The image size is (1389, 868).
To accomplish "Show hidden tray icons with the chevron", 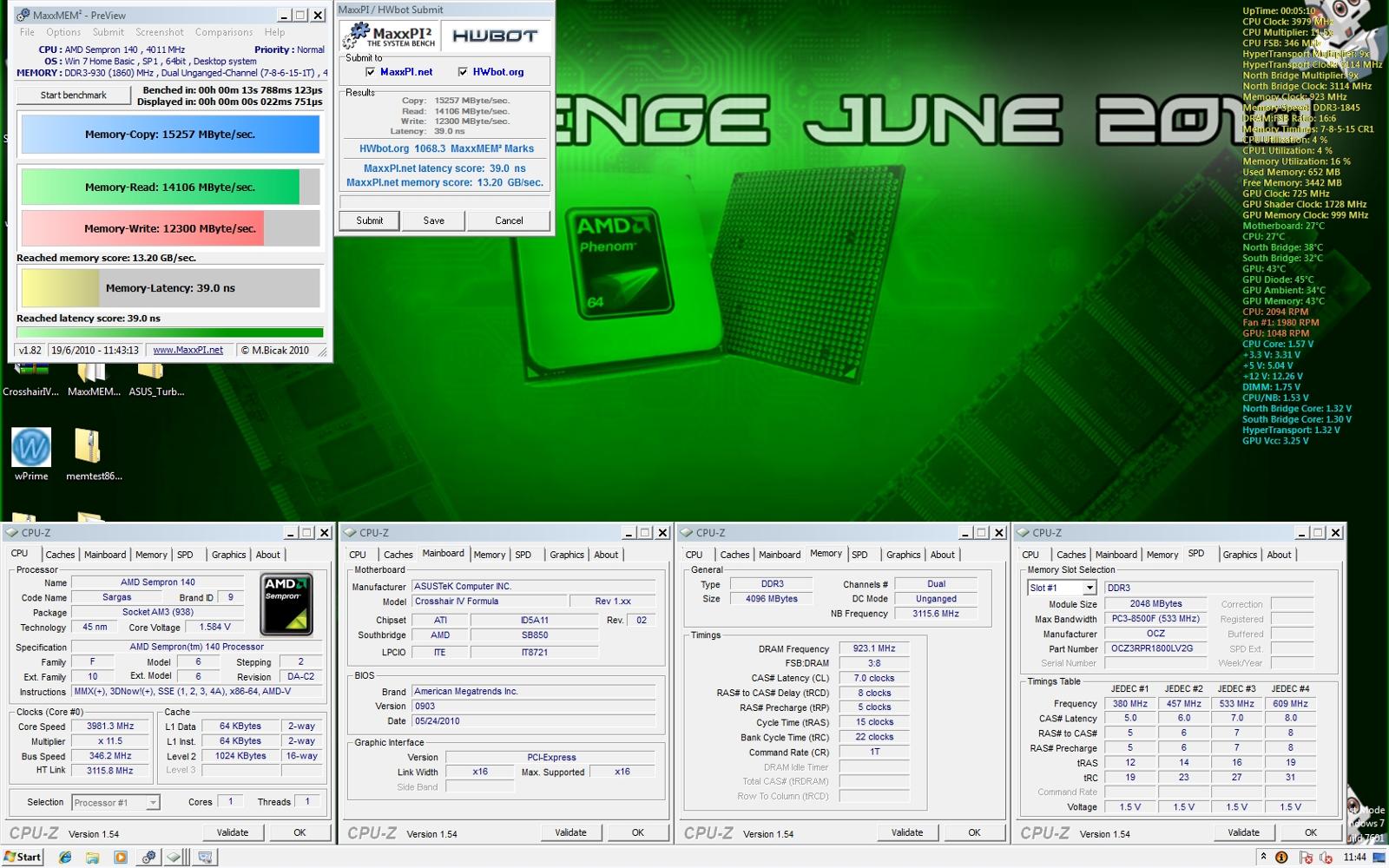I will 1263,857.
